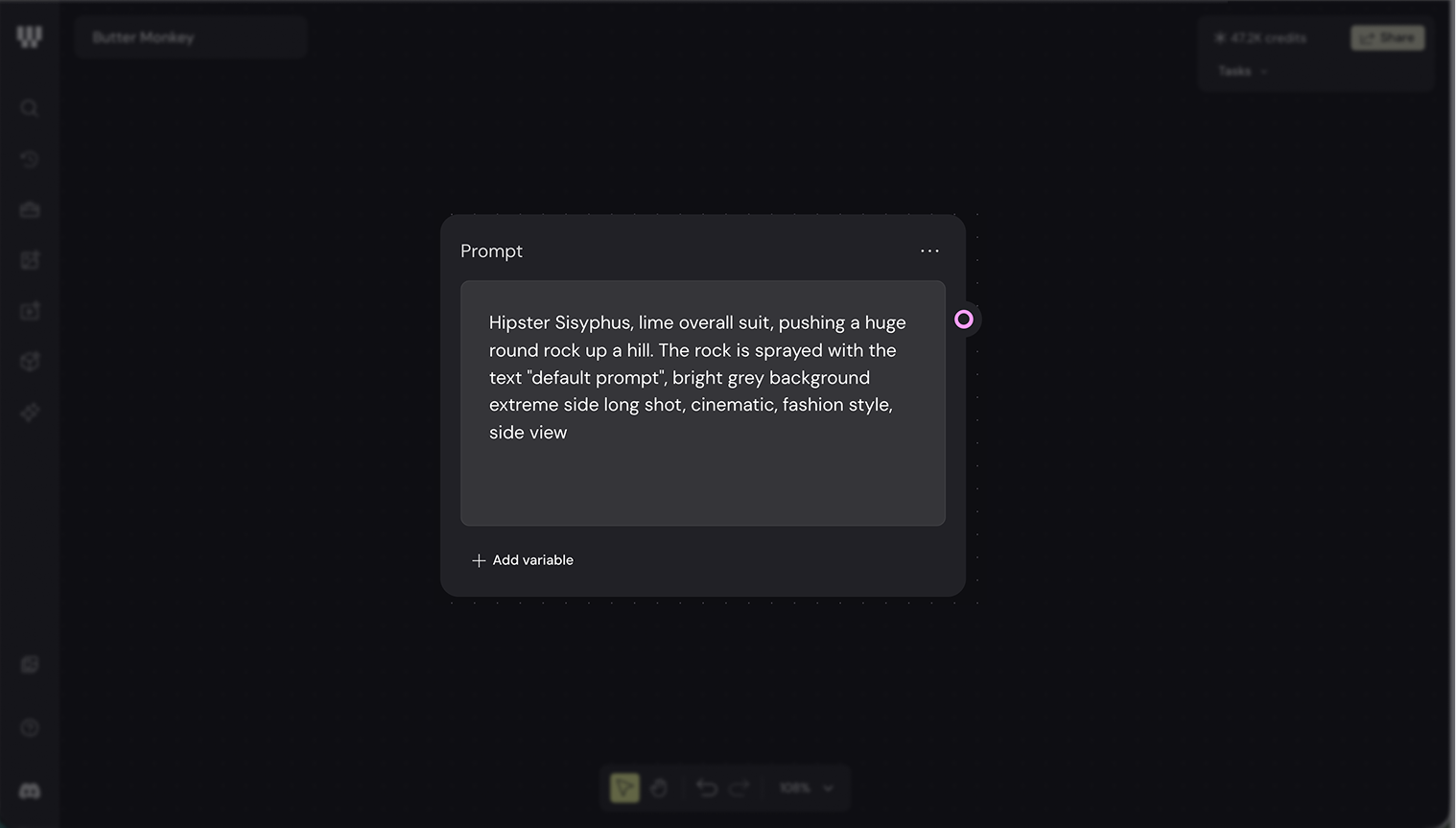Viewport: 1456px width, 828px height.
Task: Click Add variable in Prompt node
Action: pyautogui.click(x=523, y=560)
